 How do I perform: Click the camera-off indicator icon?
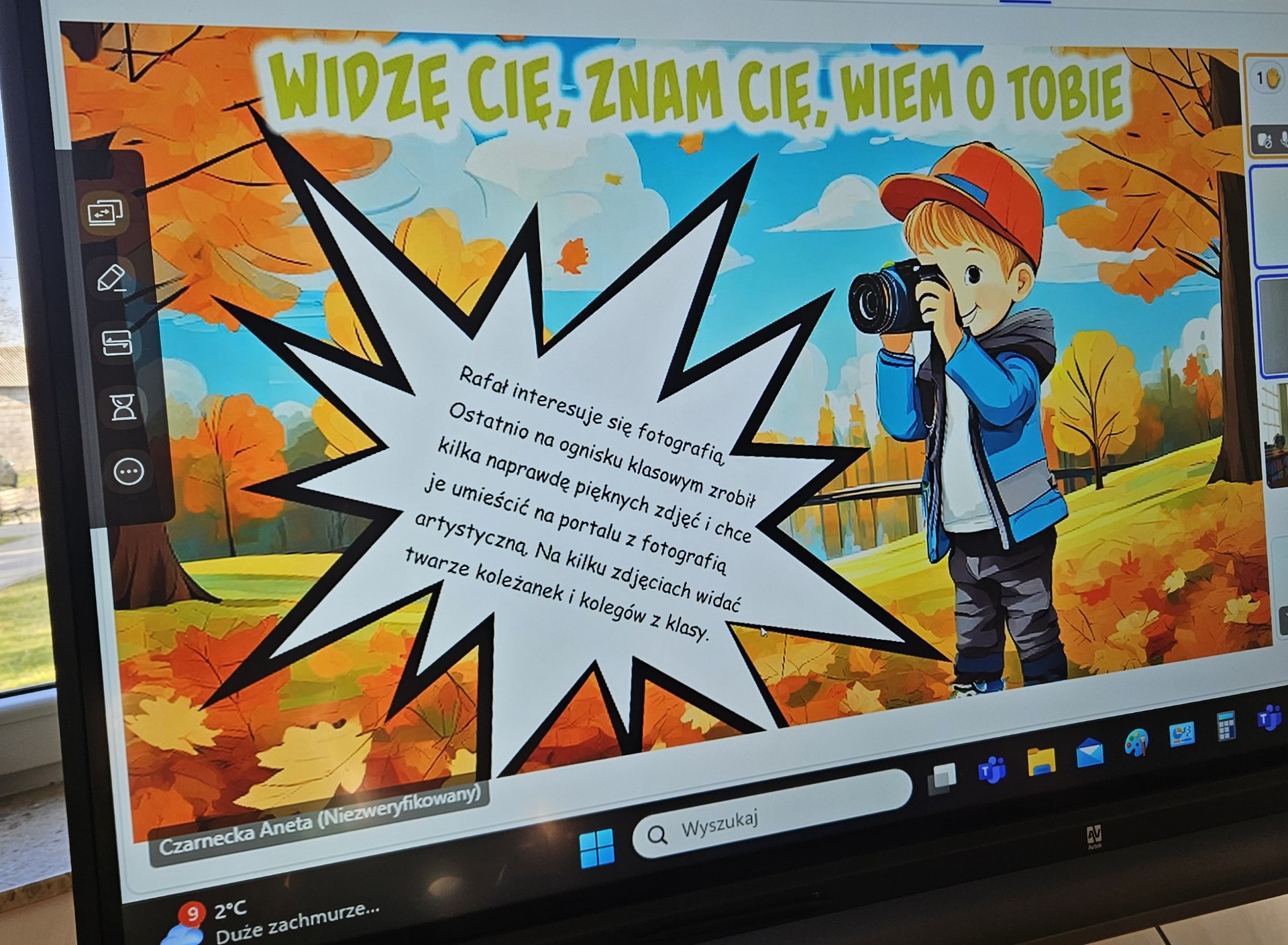pos(1265,141)
